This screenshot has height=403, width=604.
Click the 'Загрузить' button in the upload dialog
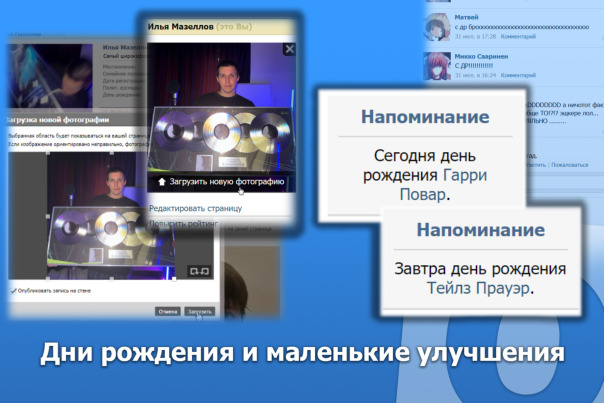coord(200,311)
